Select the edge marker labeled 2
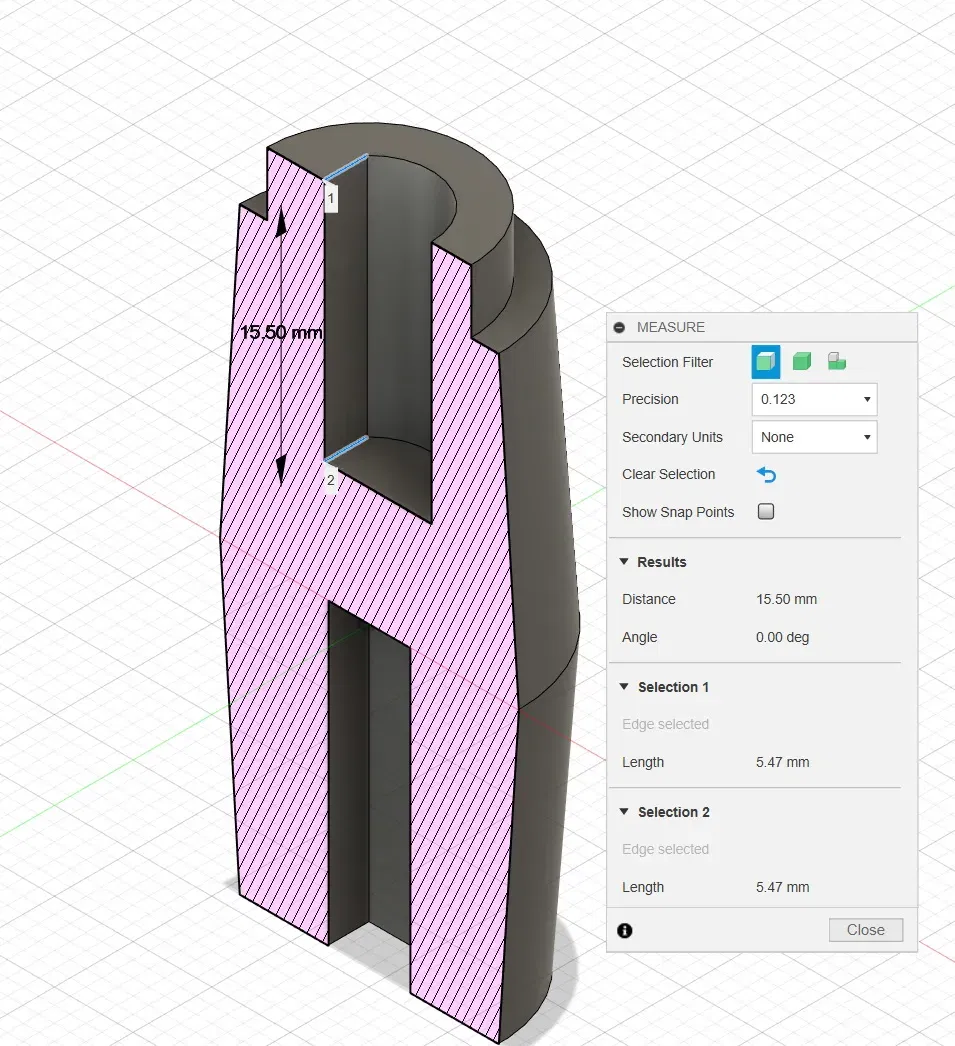955x1046 pixels. click(331, 480)
